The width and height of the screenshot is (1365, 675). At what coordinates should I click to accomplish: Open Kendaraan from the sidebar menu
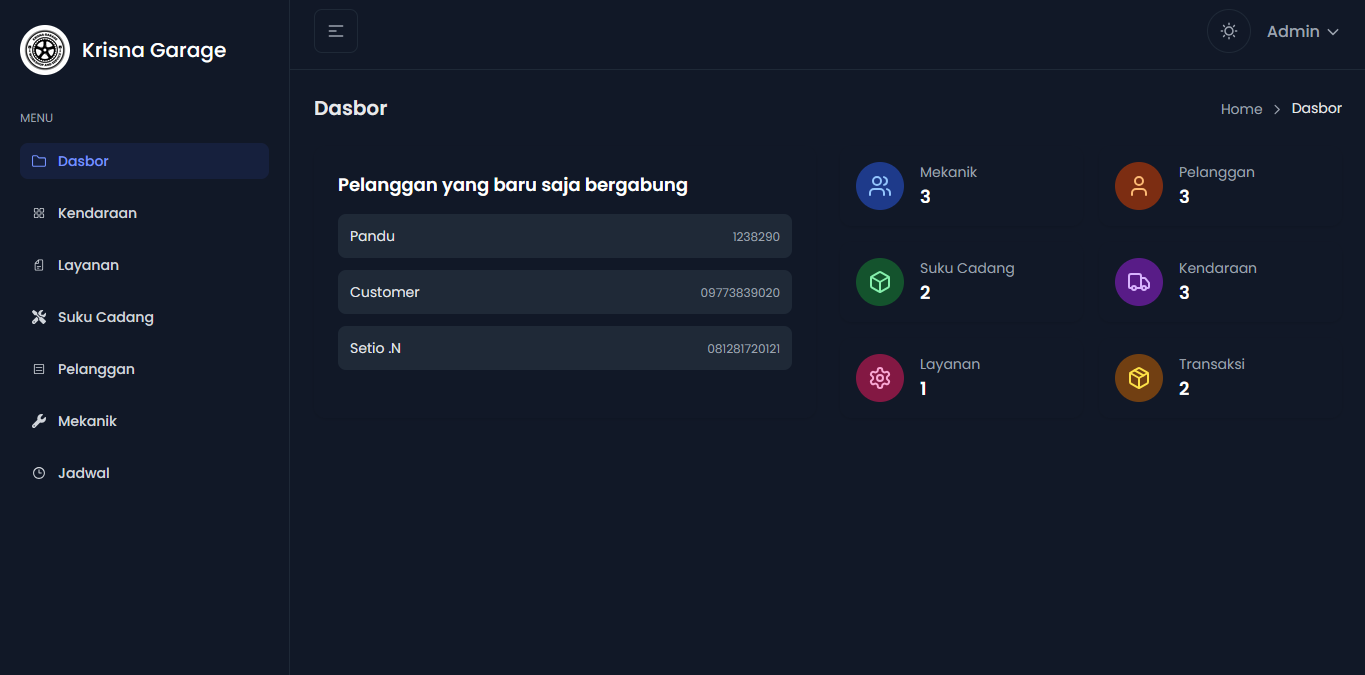pyautogui.click(x=97, y=213)
